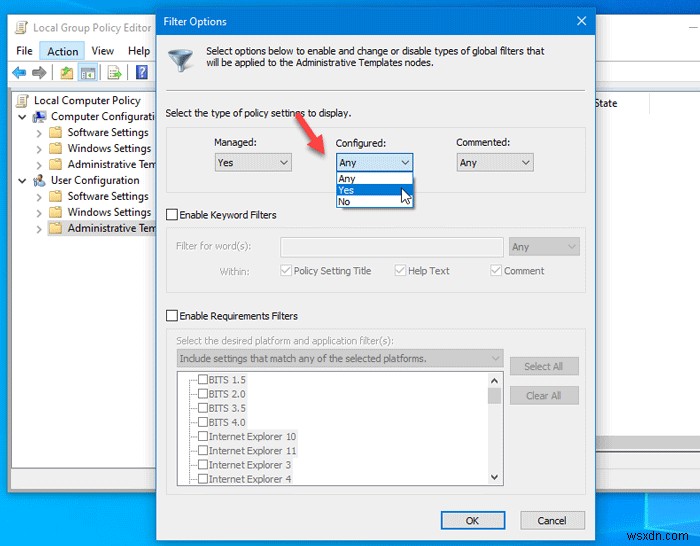Click the Select All button
The image size is (700, 546).
[x=544, y=367]
